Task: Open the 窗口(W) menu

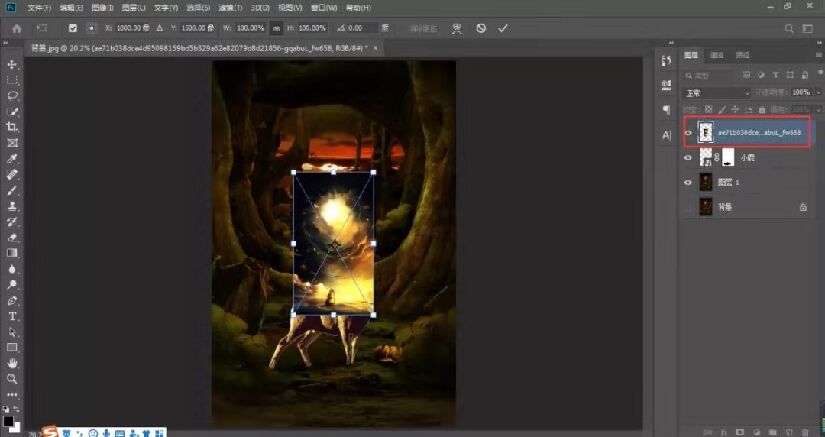Action: pyautogui.click(x=324, y=8)
